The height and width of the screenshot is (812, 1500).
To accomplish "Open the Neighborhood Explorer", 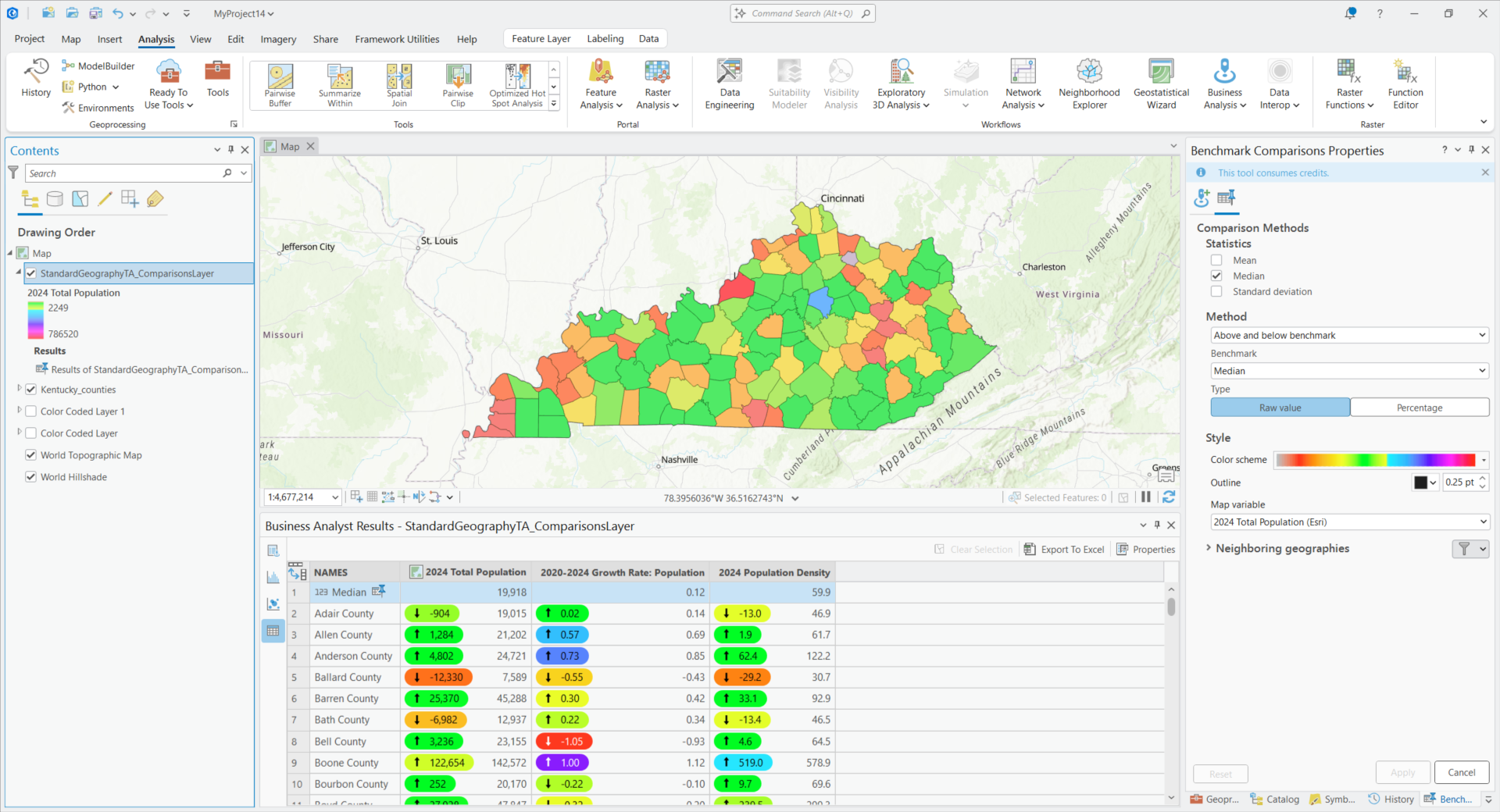I will click(x=1089, y=82).
